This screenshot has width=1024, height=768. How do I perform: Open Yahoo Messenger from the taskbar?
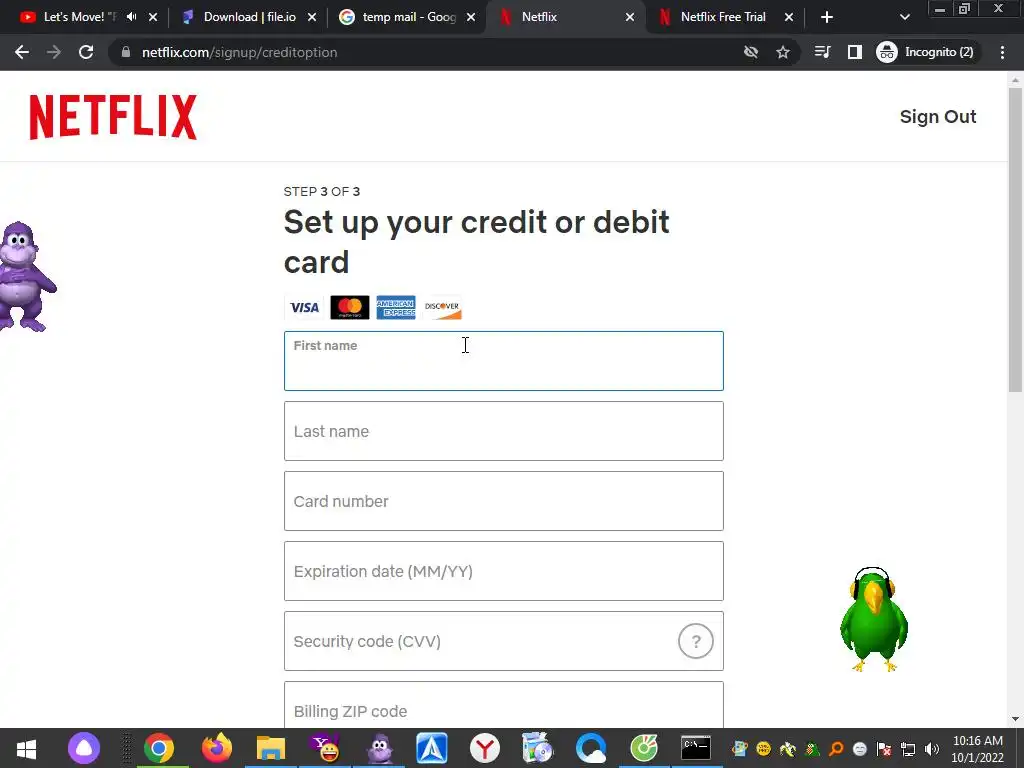click(325, 748)
